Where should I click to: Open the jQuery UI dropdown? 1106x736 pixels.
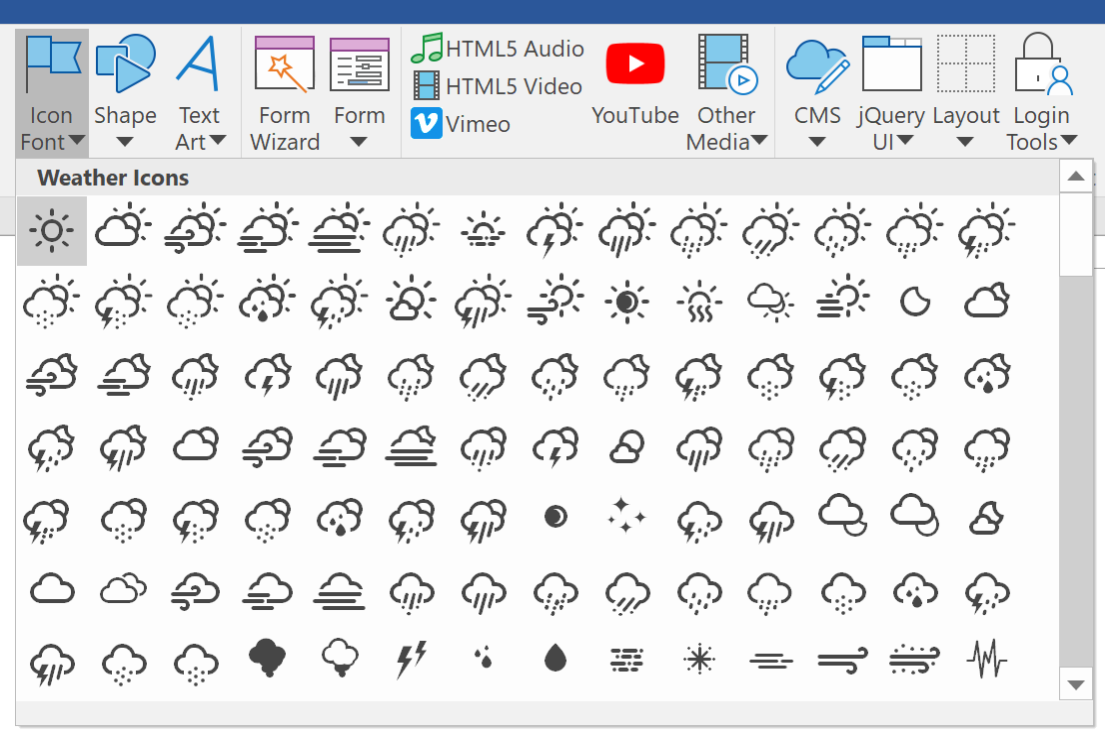[x=892, y=92]
